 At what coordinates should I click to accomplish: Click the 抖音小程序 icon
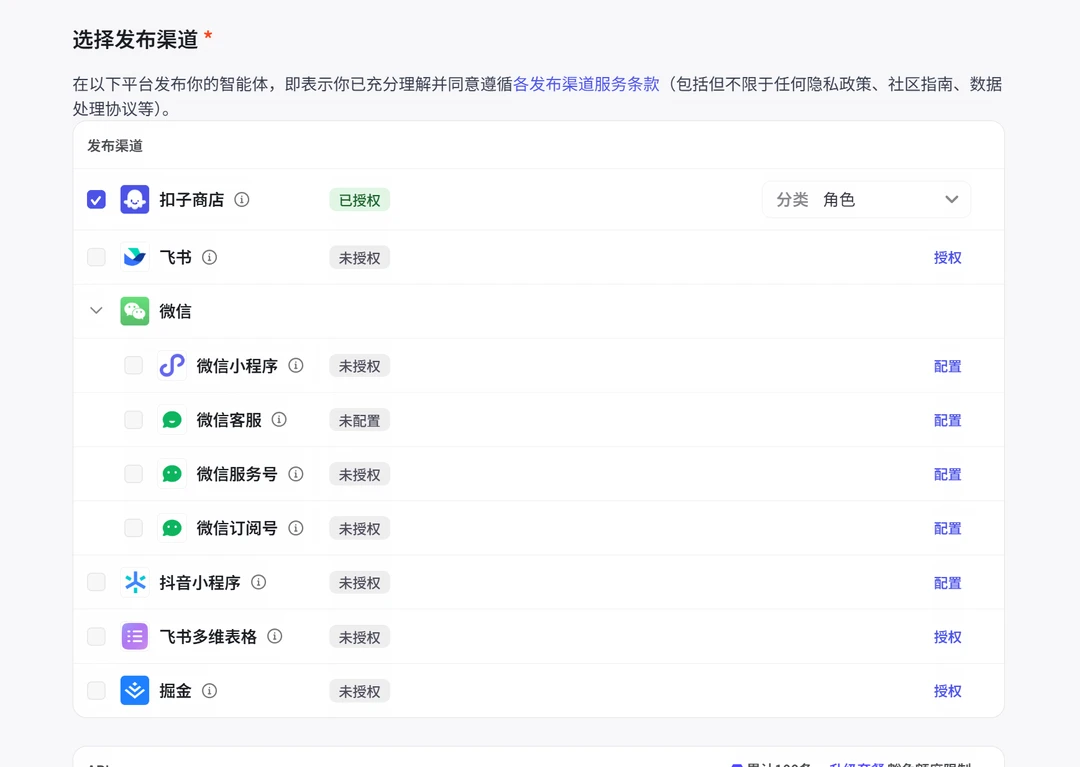pyautogui.click(x=134, y=582)
